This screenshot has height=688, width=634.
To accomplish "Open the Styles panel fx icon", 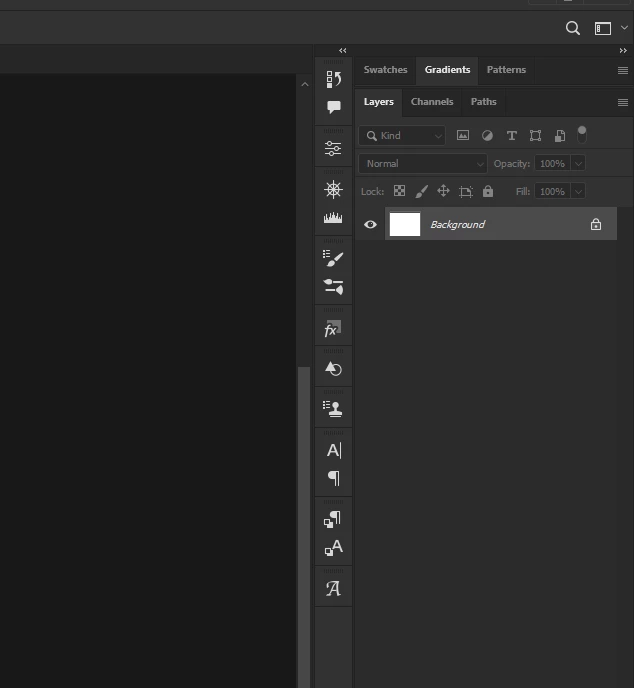I will click(333, 328).
